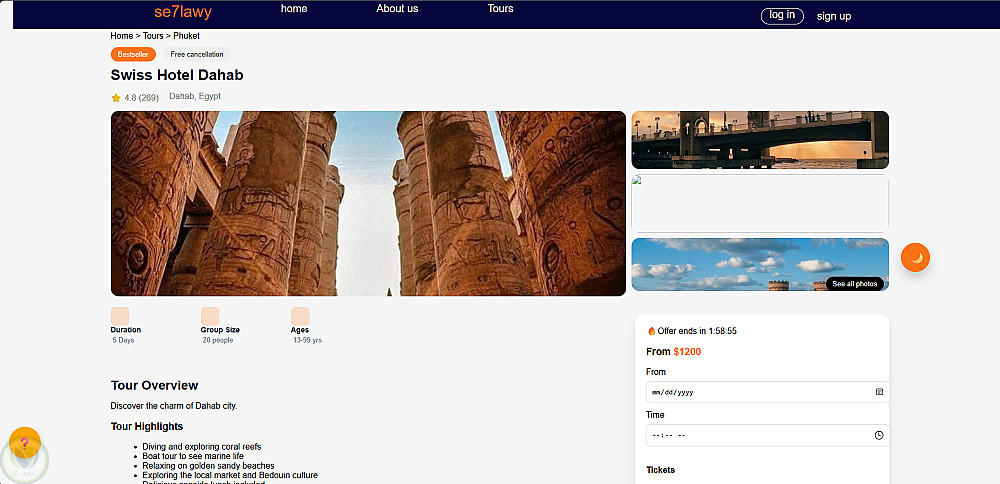Click the fire icon beside Offer ends
The width and height of the screenshot is (1000, 484).
tap(651, 331)
